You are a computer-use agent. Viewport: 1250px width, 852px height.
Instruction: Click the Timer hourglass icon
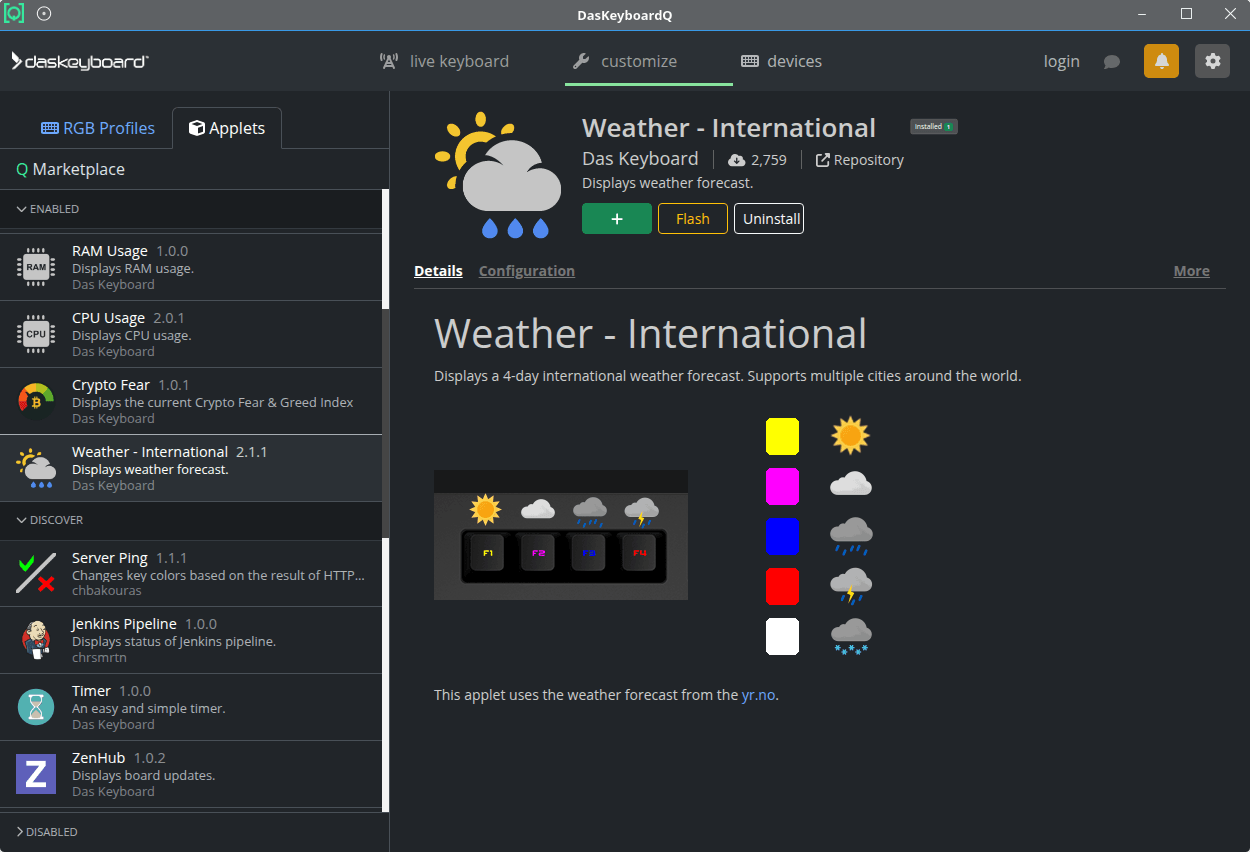point(36,707)
